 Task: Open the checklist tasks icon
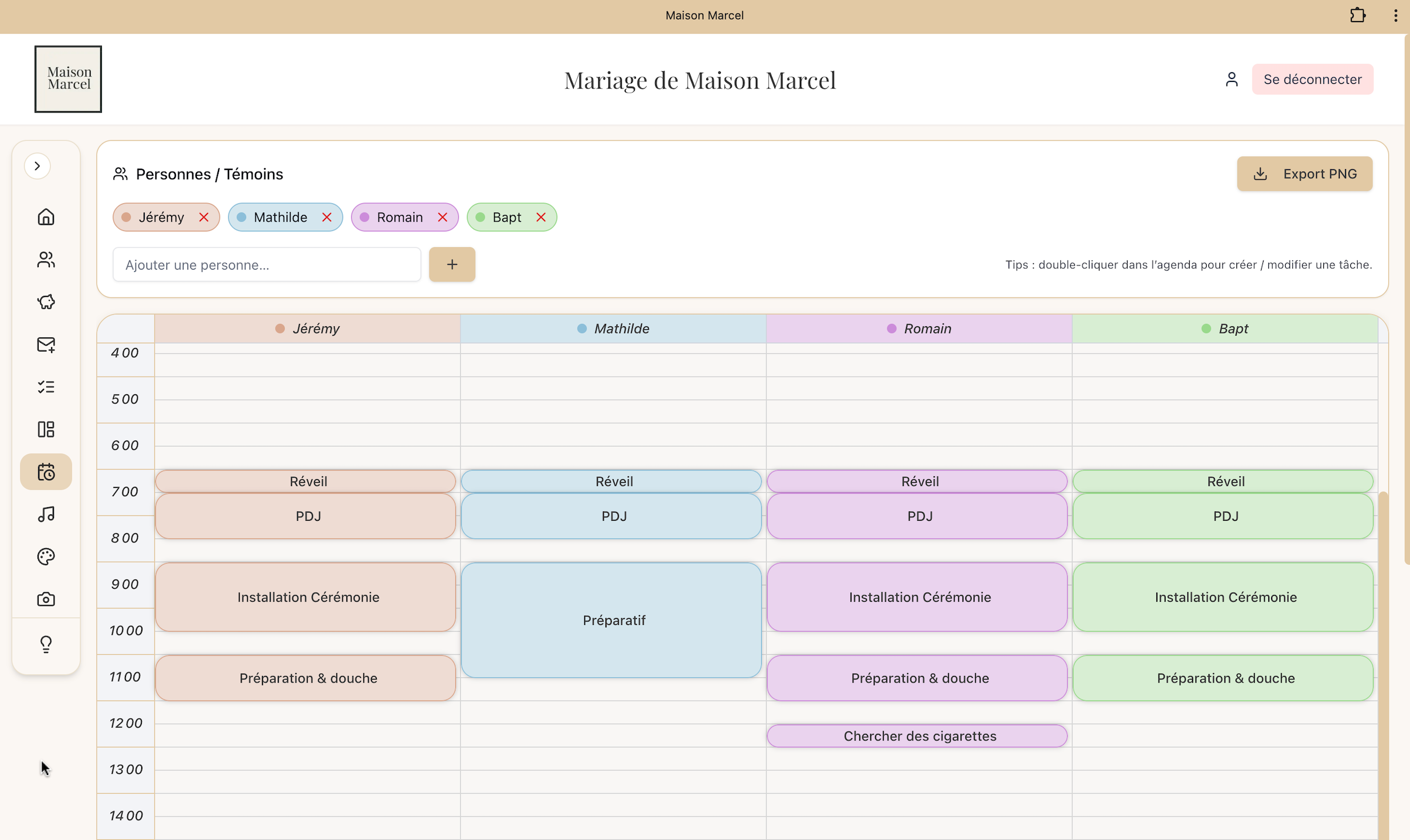(46, 387)
